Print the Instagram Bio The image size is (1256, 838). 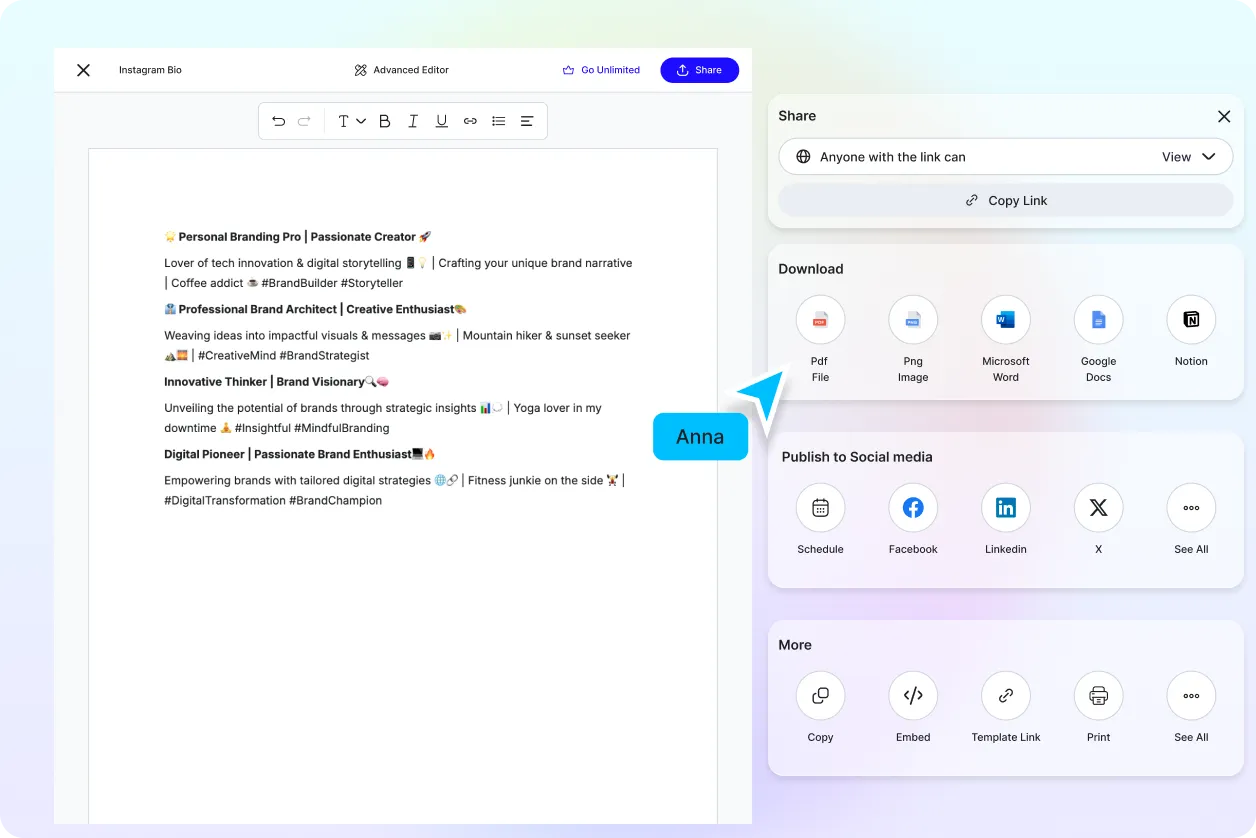(1098, 695)
